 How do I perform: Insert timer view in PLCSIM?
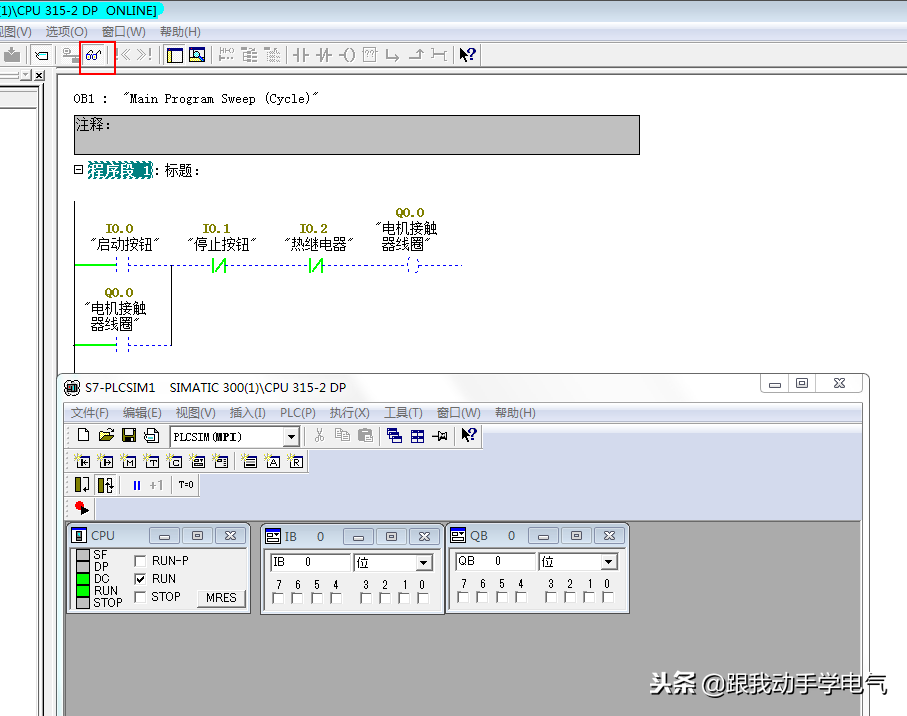pyautogui.click(x=152, y=461)
